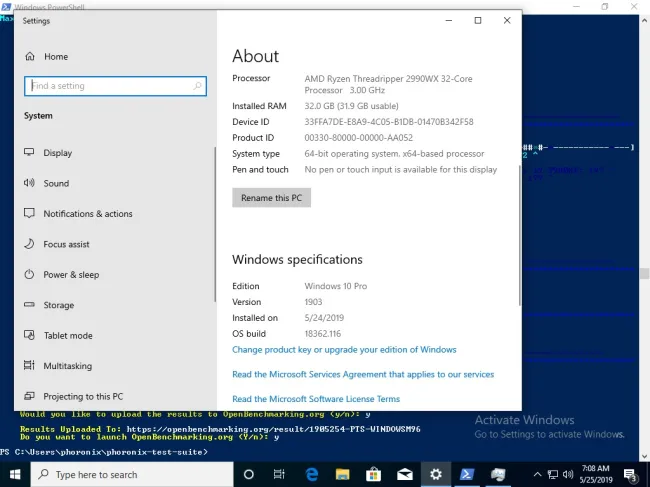
Task: Restore down the PowerShell window
Action: [605, 6]
